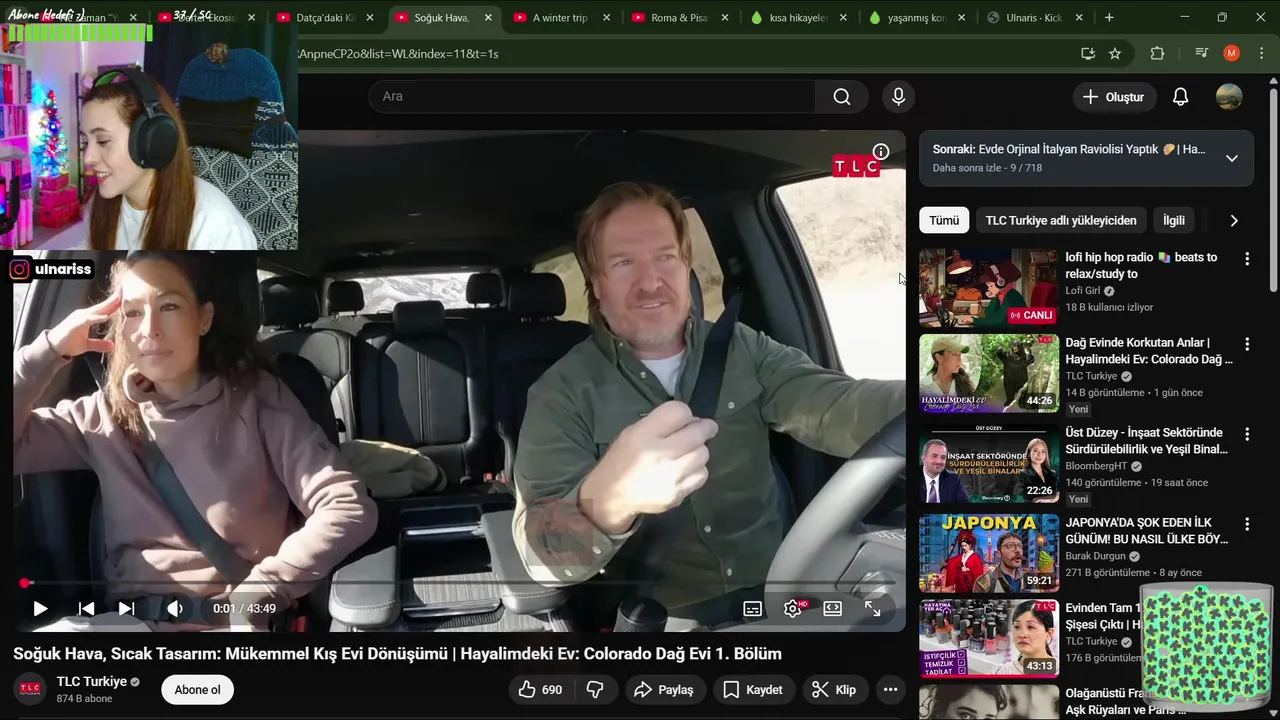
Task: Select the Tümü filter chip
Action: click(x=944, y=221)
